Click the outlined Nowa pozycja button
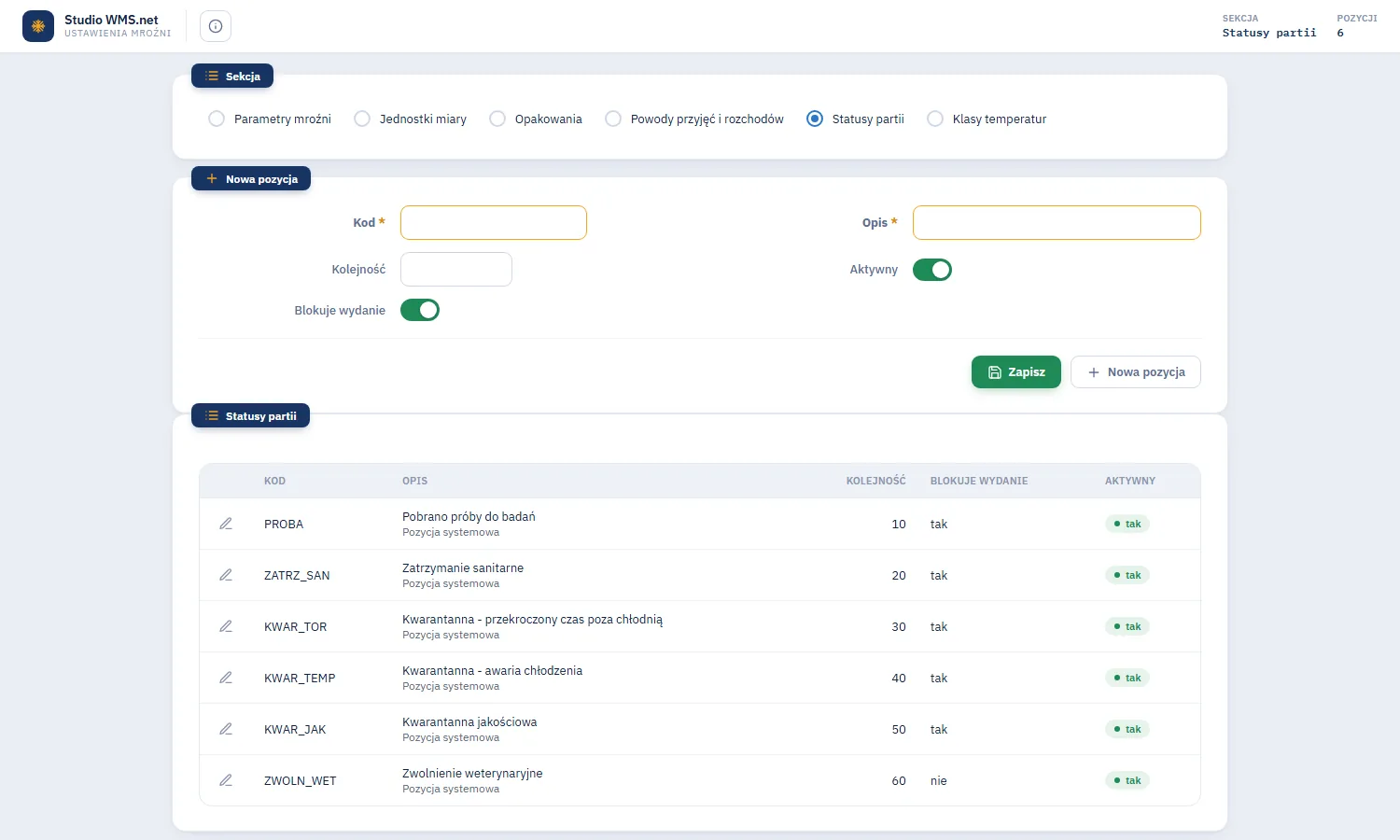The width and height of the screenshot is (1400, 840). (1136, 371)
